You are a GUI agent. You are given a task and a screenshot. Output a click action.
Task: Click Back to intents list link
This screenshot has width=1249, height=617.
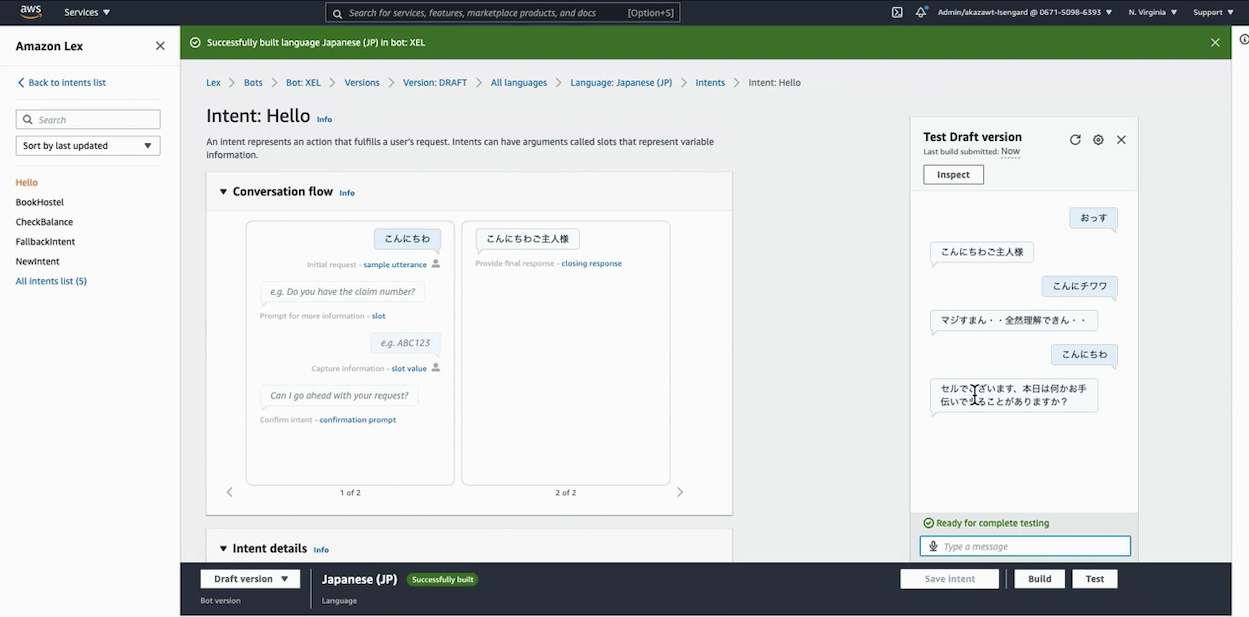pos(62,83)
